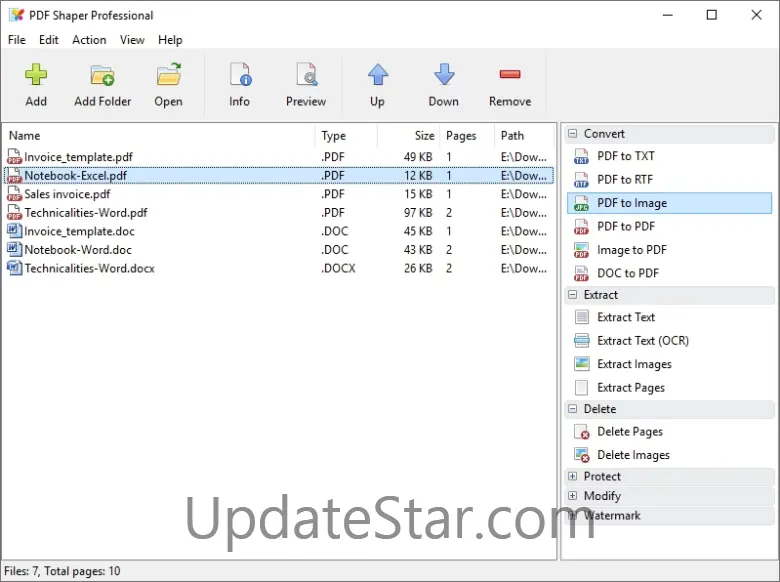
Task: Move selected file Up with arrow icon
Action: pyautogui.click(x=378, y=75)
